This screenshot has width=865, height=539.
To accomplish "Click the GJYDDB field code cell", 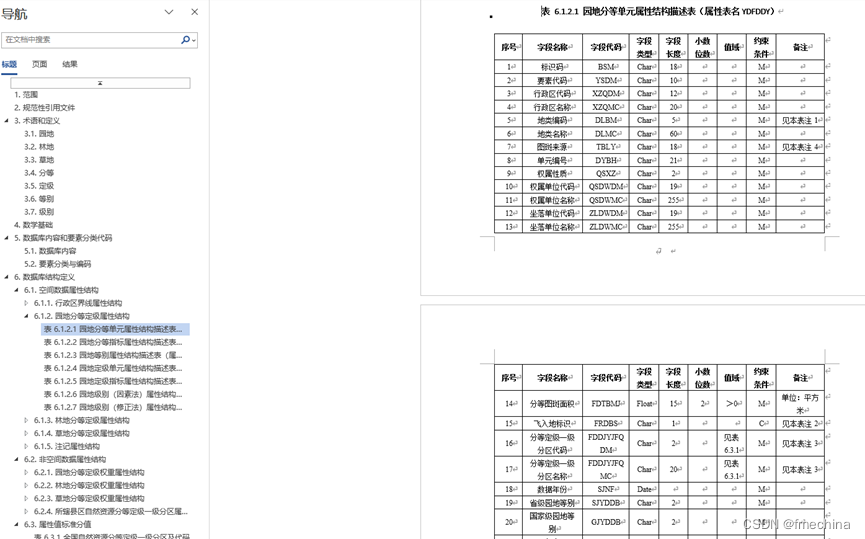I will pos(606,522).
